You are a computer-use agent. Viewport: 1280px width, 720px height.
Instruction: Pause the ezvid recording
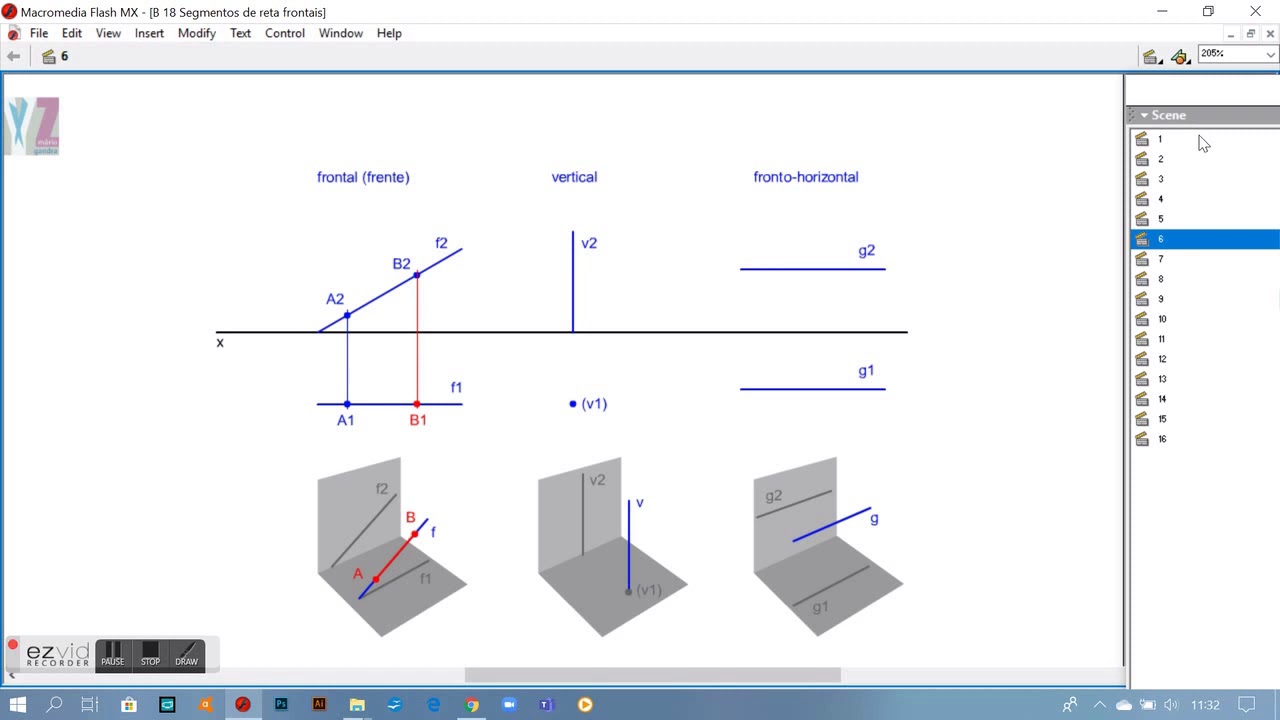[112, 654]
